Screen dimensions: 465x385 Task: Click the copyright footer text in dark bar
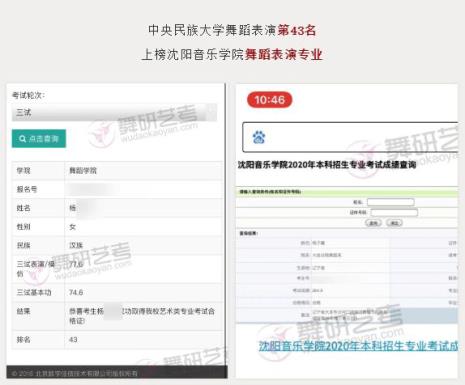[75, 374]
